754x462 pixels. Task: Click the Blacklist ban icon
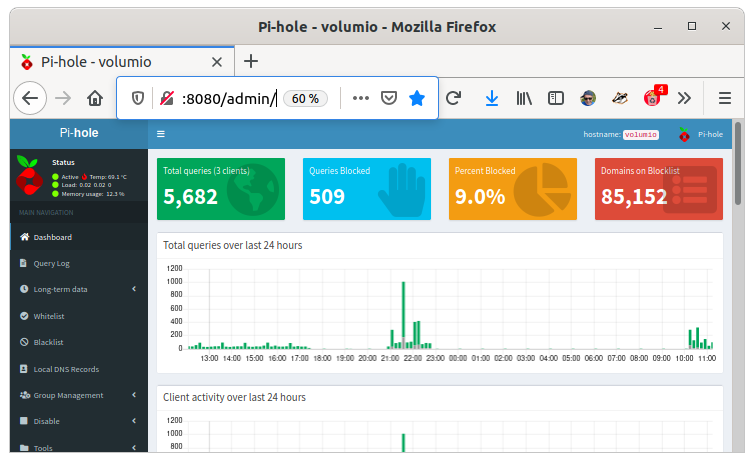[x=24, y=342]
